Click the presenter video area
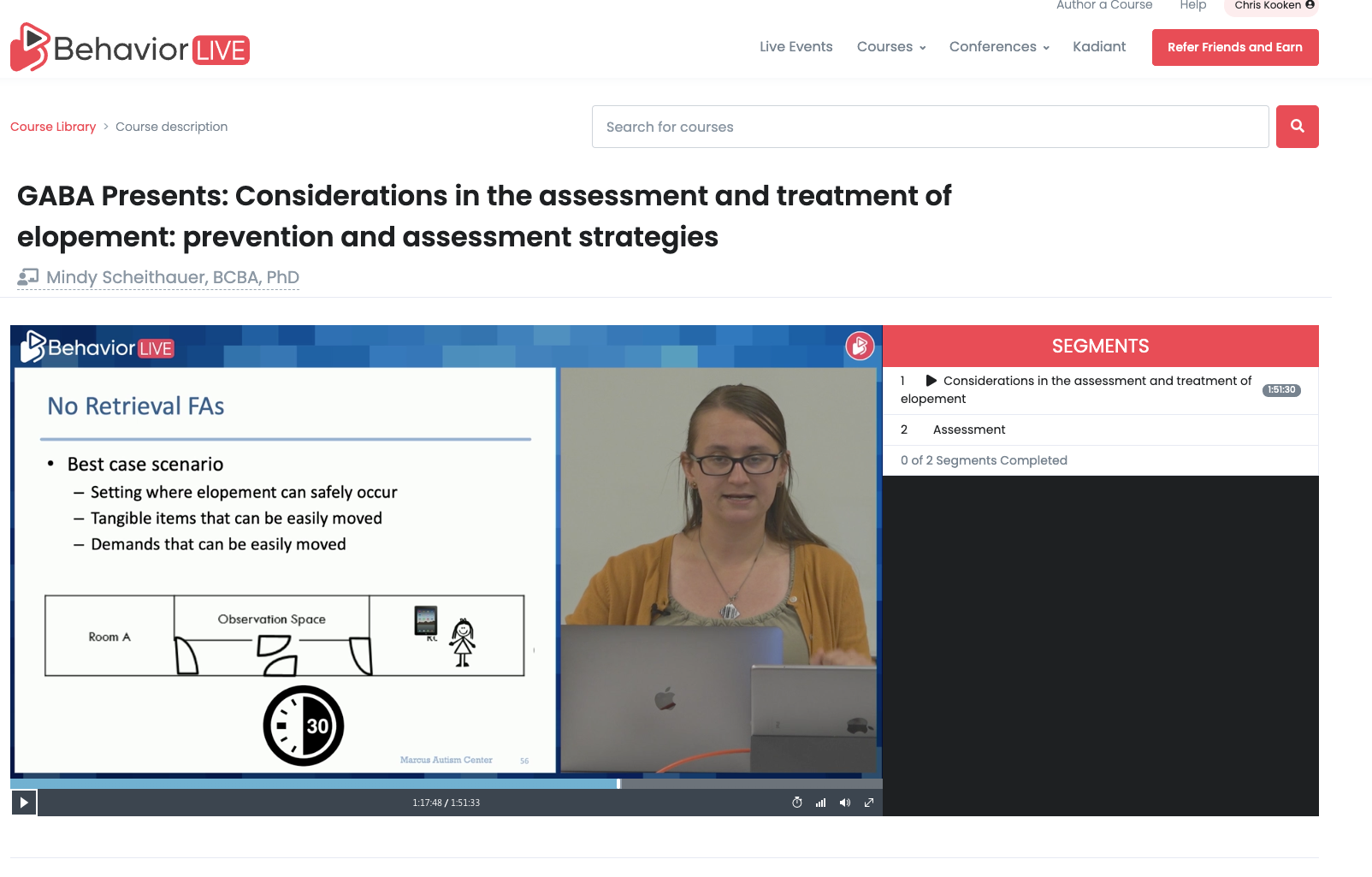1372x877 pixels. click(x=719, y=570)
